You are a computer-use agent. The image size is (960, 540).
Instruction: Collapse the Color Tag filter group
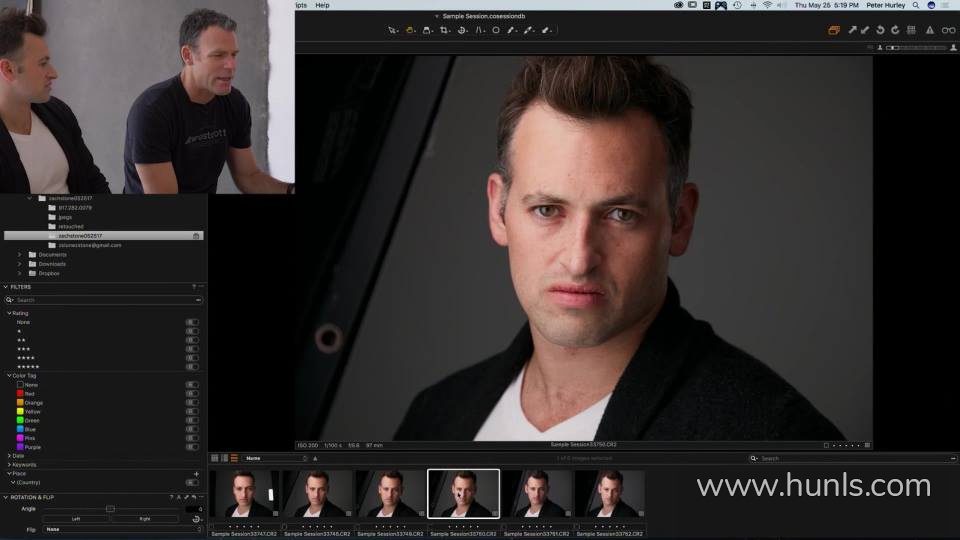coord(9,375)
